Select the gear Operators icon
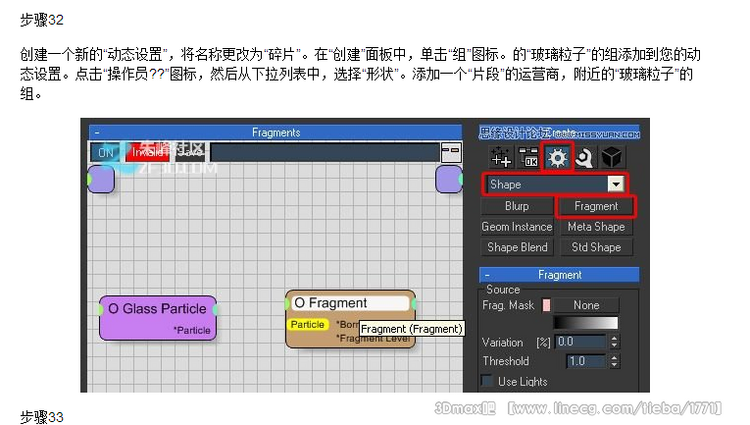750x425 pixels. [557, 157]
